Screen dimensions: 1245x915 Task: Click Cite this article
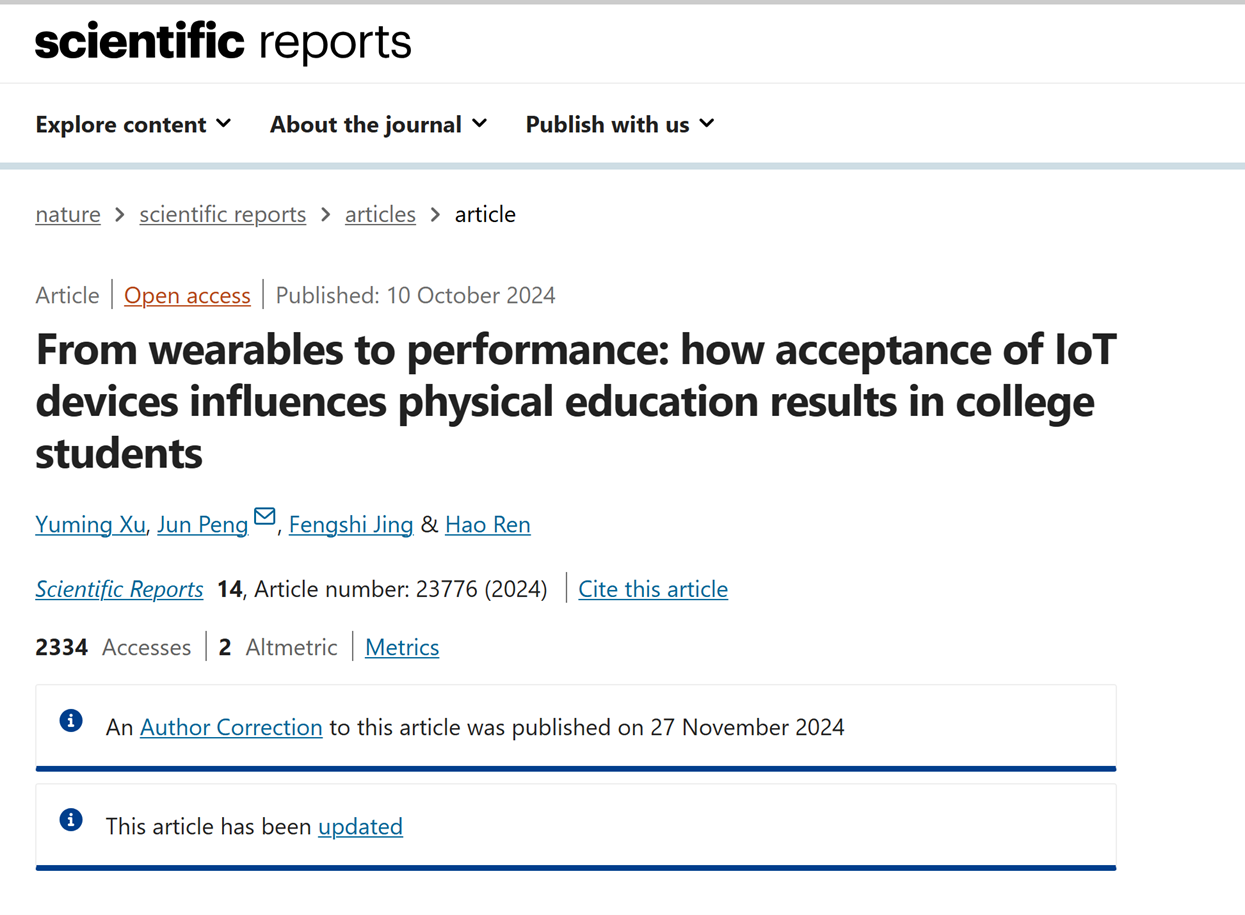(653, 589)
